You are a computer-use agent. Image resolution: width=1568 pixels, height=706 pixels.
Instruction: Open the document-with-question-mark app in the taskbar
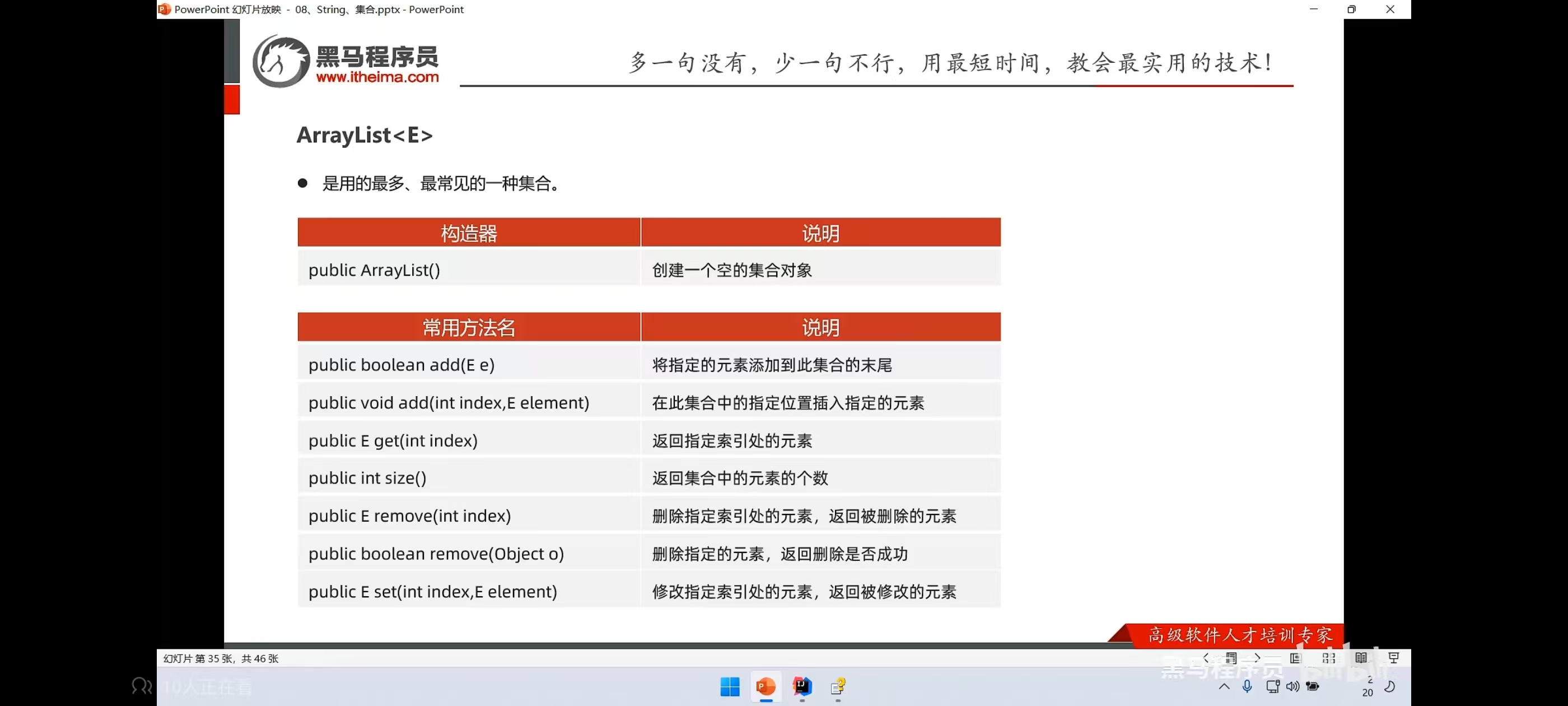coord(838,687)
